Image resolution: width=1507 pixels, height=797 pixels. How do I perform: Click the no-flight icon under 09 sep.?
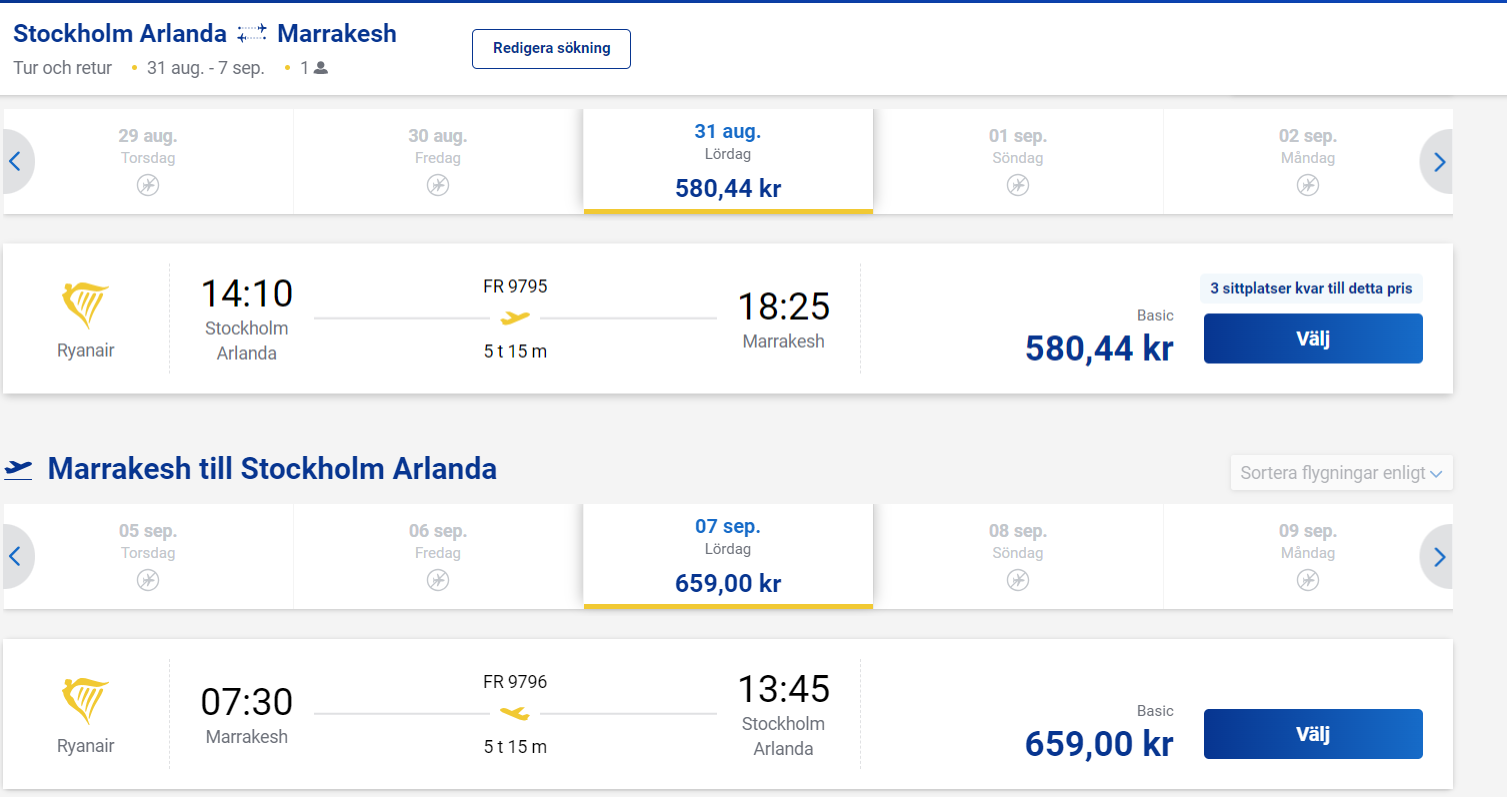pyautogui.click(x=1308, y=580)
